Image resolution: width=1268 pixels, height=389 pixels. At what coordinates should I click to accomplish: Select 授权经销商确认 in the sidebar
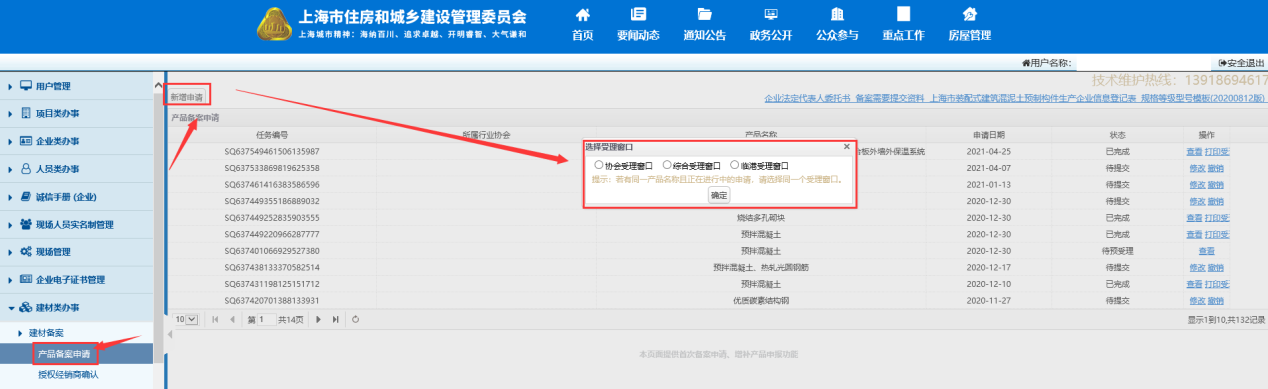point(68,375)
